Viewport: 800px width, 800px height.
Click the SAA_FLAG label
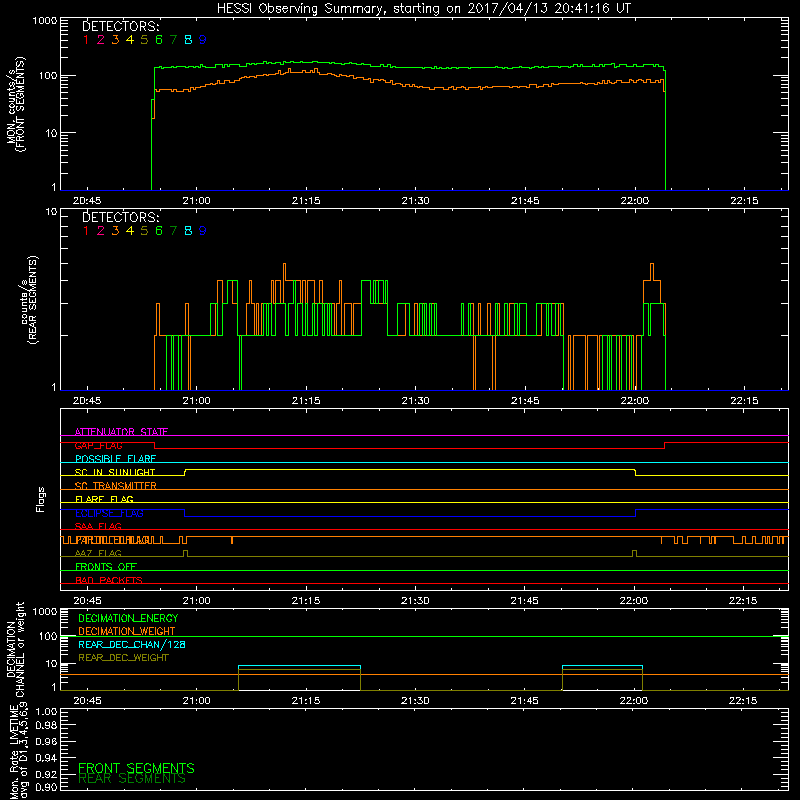point(98,526)
